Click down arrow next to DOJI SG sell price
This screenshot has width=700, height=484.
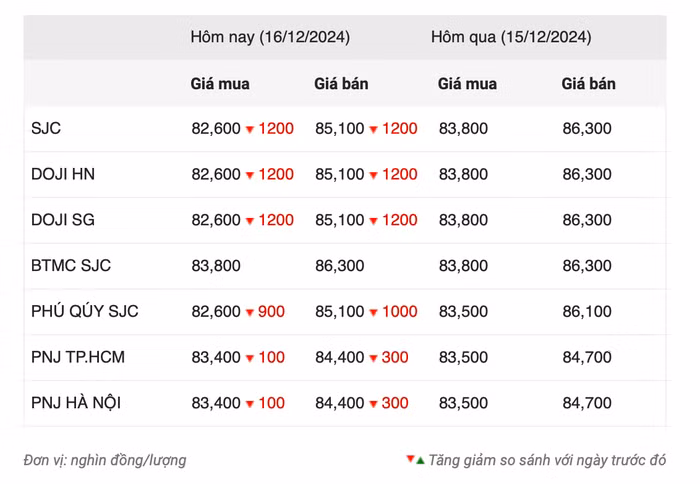pos(374,221)
